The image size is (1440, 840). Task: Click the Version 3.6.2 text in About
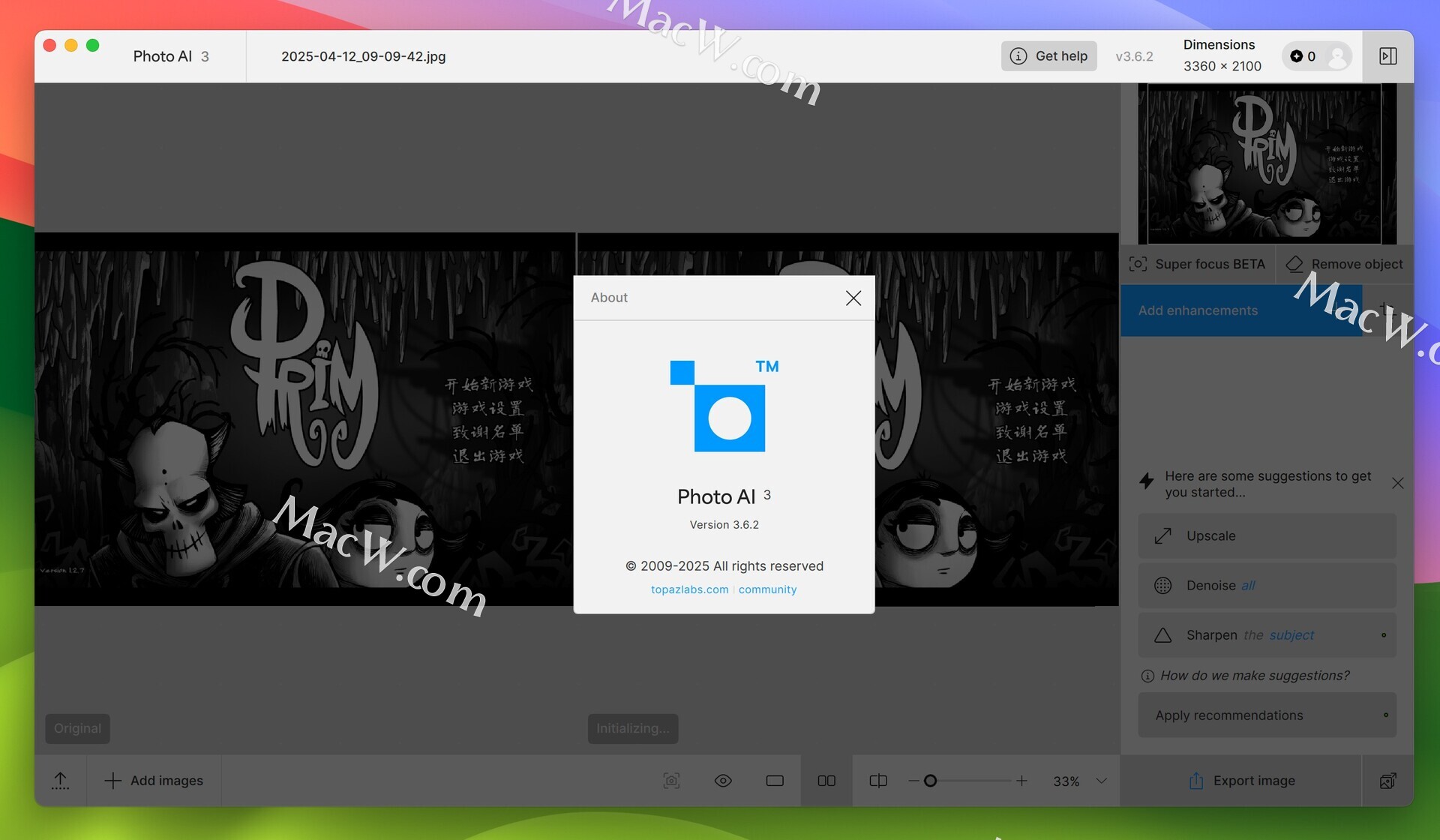click(x=724, y=525)
